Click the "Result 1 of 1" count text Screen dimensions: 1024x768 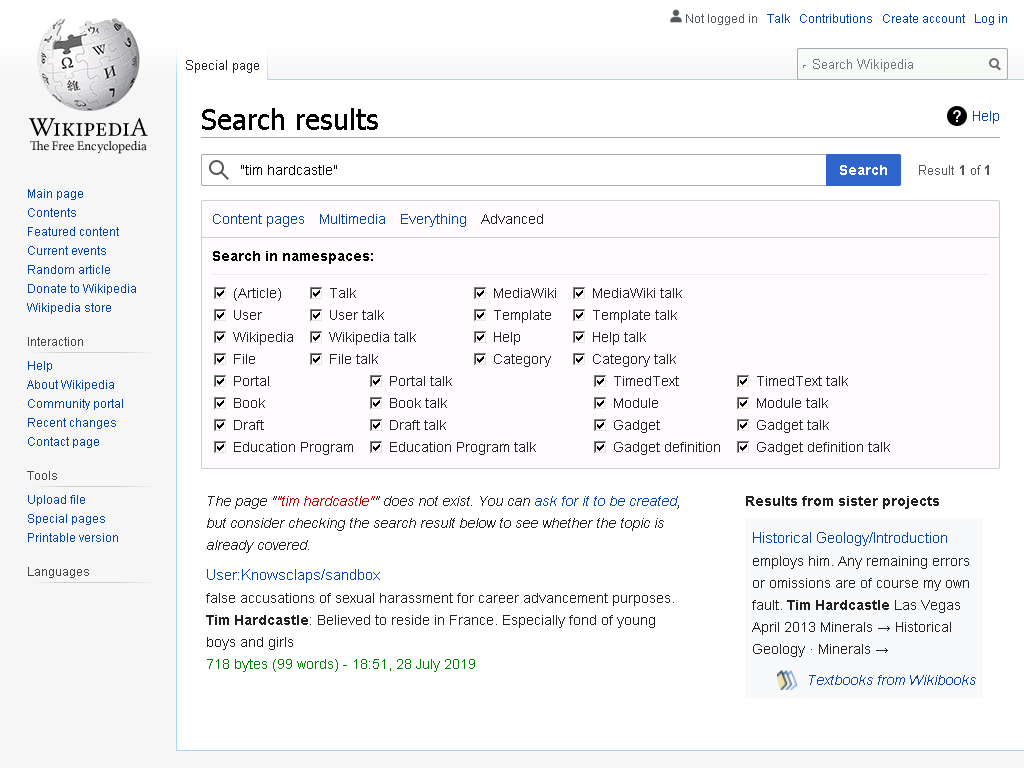(954, 170)
